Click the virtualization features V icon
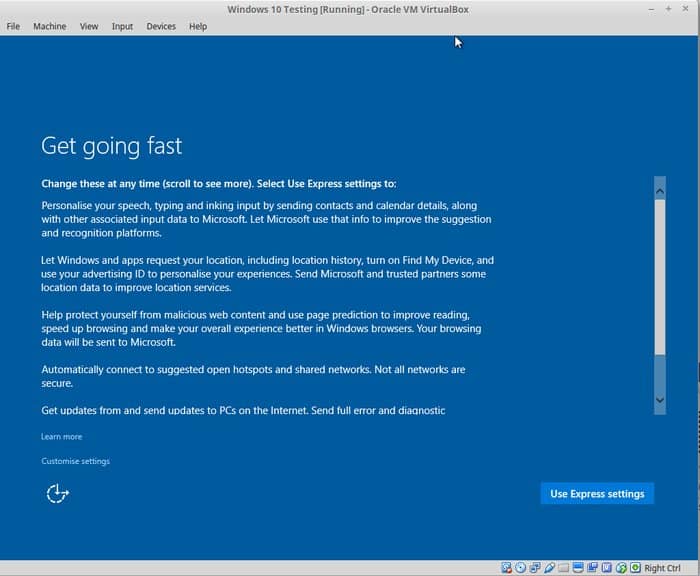The image size is (700, 576). 607,568
